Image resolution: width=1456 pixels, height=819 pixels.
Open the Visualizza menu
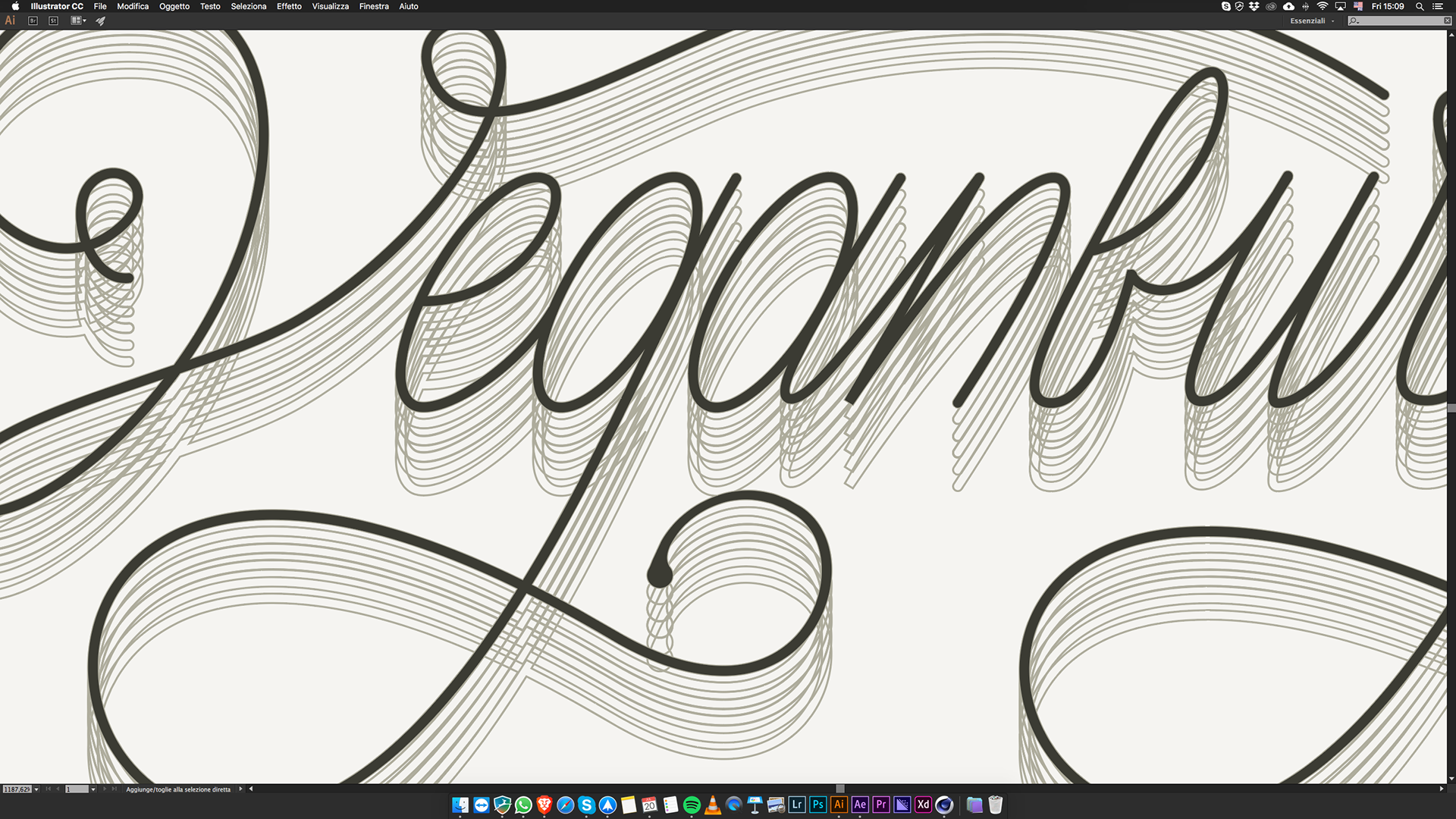(x=331, y=6)
